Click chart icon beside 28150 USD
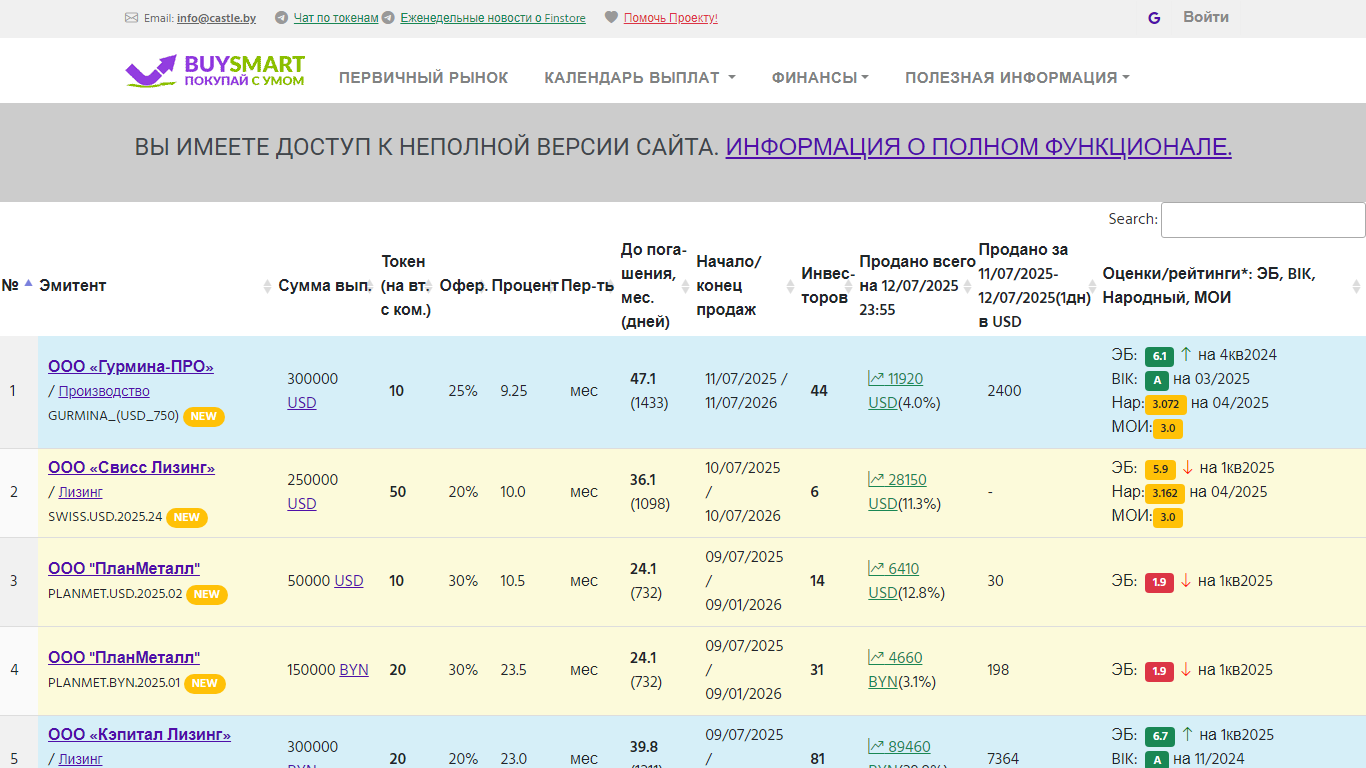This screenshot has height=768, width=1366. click(x=876, y=479)
